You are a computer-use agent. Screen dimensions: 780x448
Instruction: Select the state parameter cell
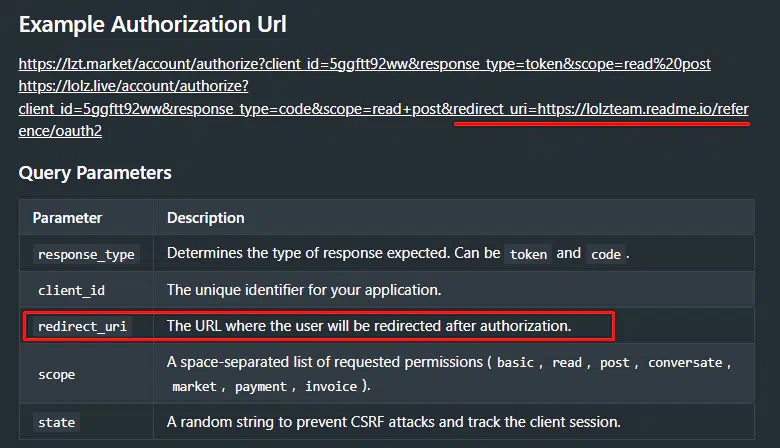(56, 422)
